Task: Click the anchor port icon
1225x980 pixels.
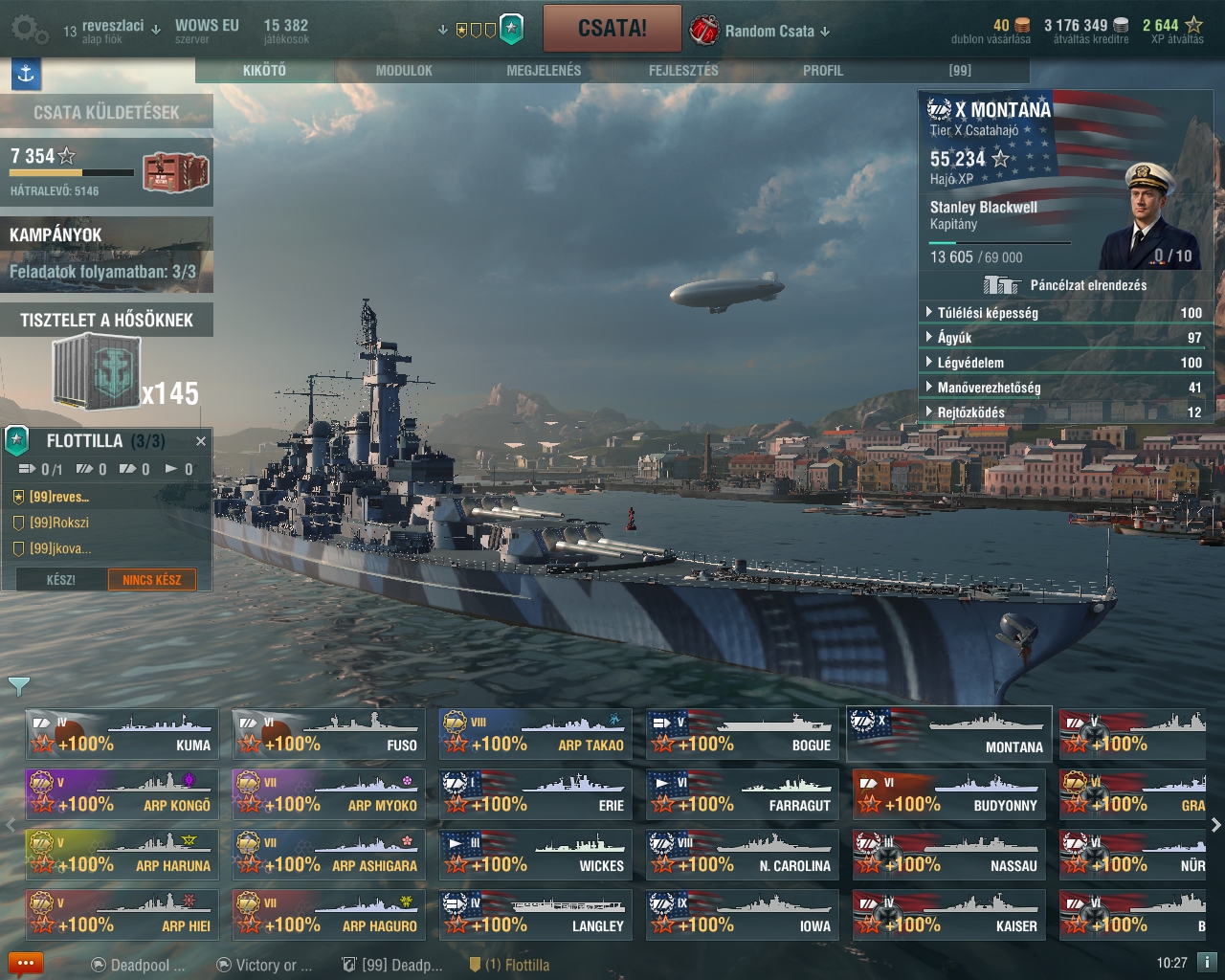Action: click(x=26, y=73)
